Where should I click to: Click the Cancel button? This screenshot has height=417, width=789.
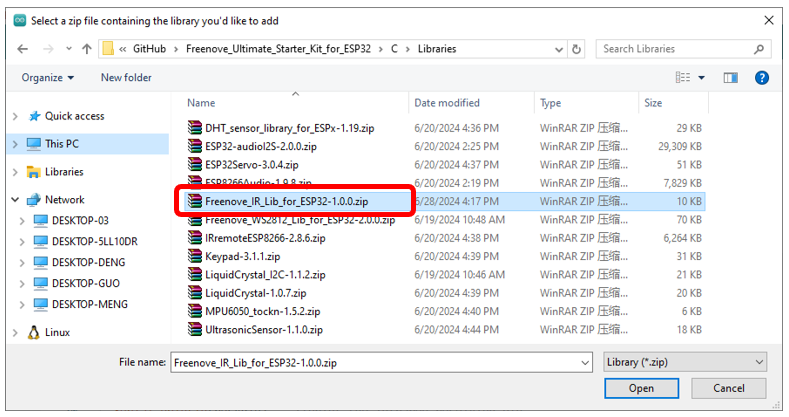[728, 388]
